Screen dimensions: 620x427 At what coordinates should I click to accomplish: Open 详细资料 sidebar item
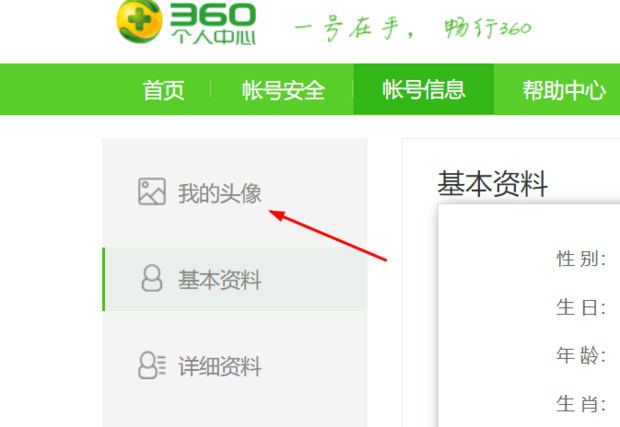coord(219,366)
